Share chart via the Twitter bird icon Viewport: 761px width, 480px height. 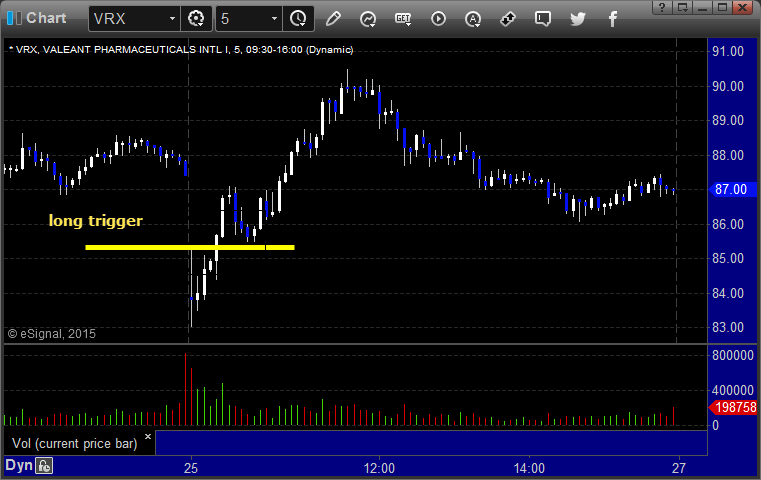point(578,19)
